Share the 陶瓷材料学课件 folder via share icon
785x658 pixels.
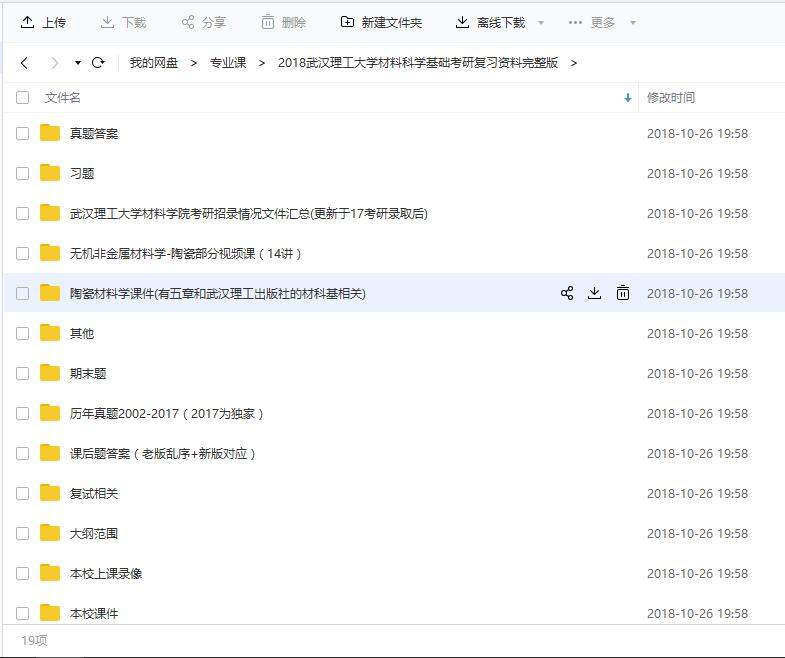(x=567, y=293)
